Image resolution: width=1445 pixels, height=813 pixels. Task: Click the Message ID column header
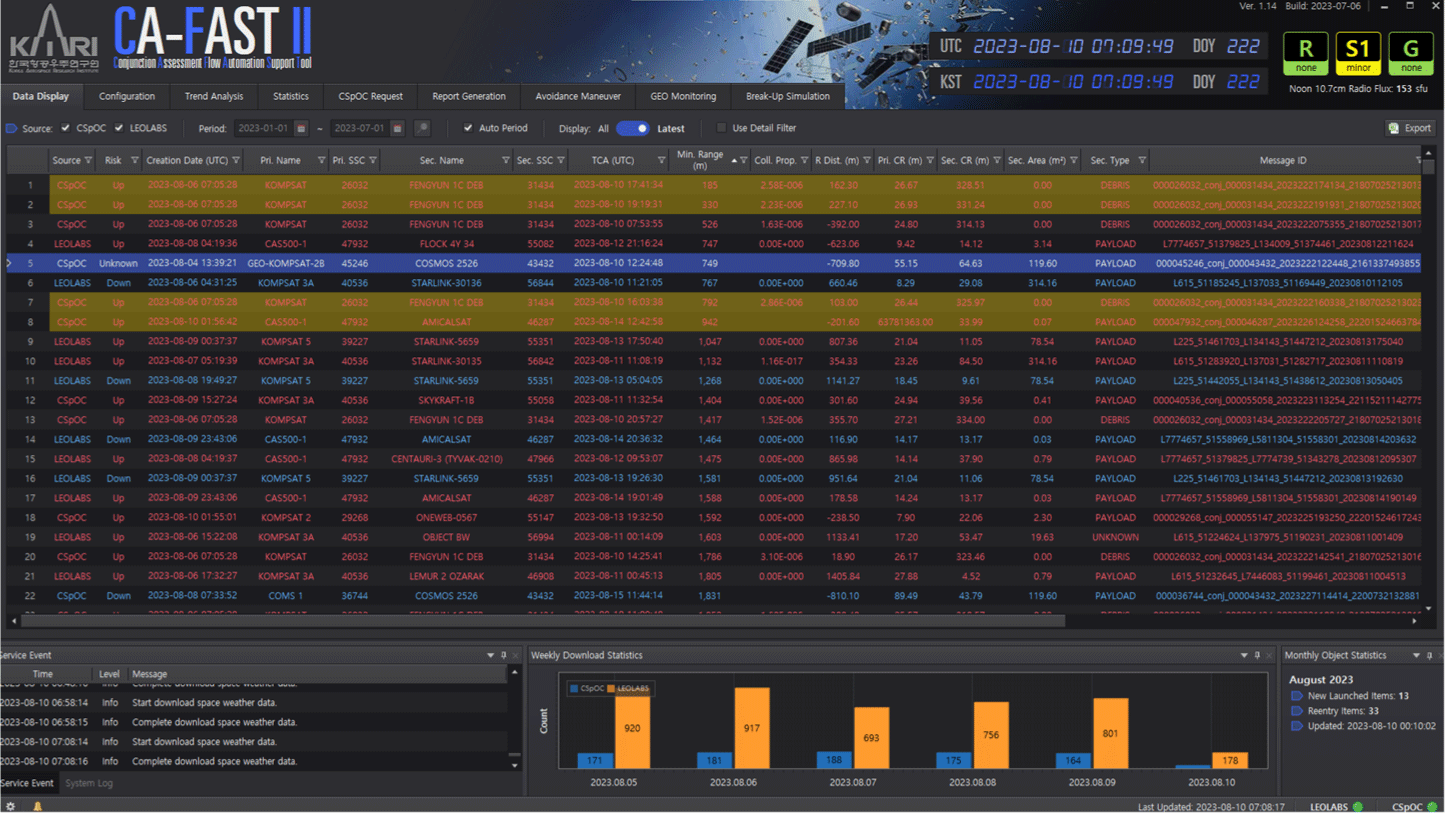pos(1283,160)
